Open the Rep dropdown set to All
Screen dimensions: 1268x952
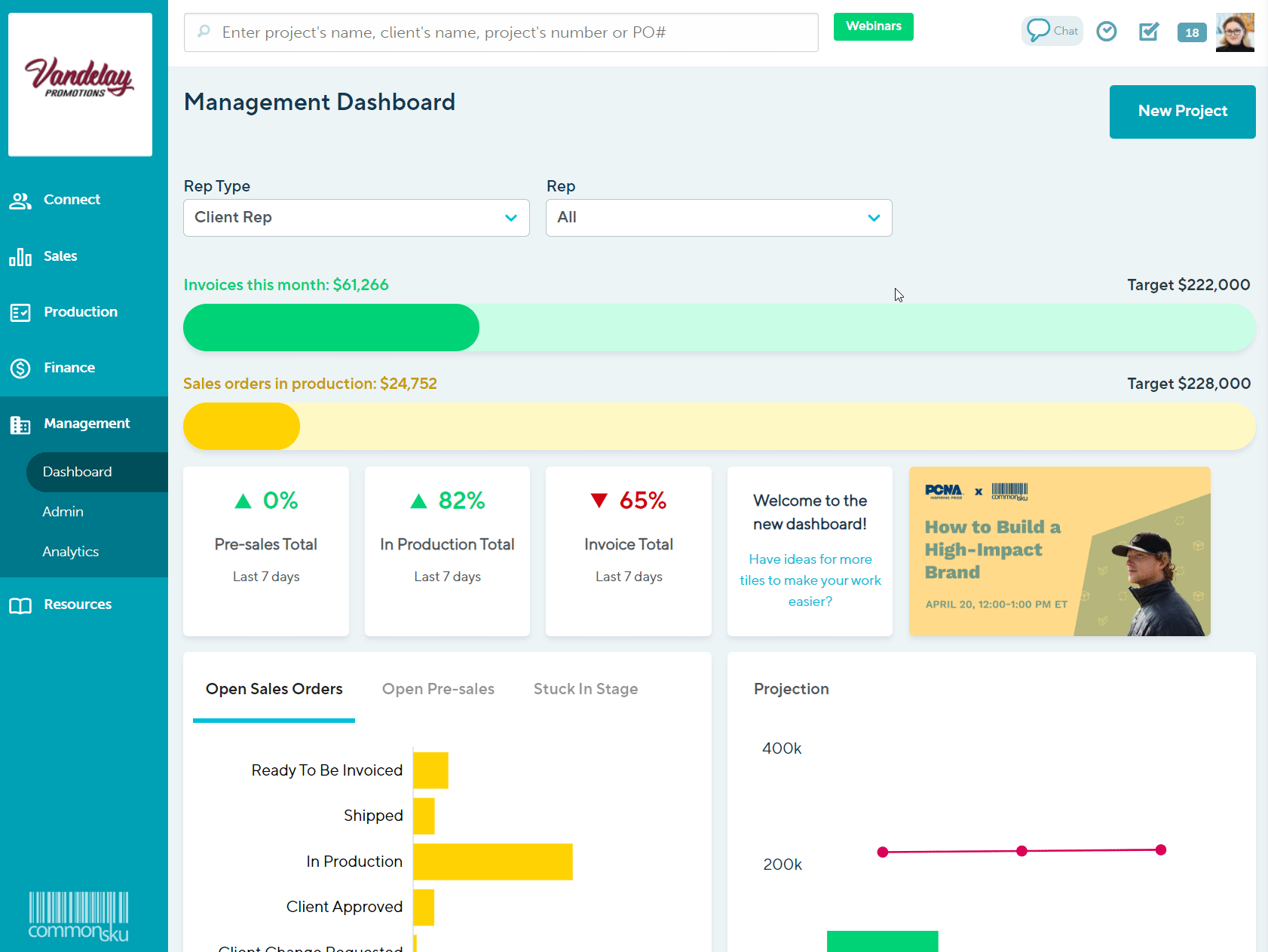pyautogui.click(x=718, y=218)
